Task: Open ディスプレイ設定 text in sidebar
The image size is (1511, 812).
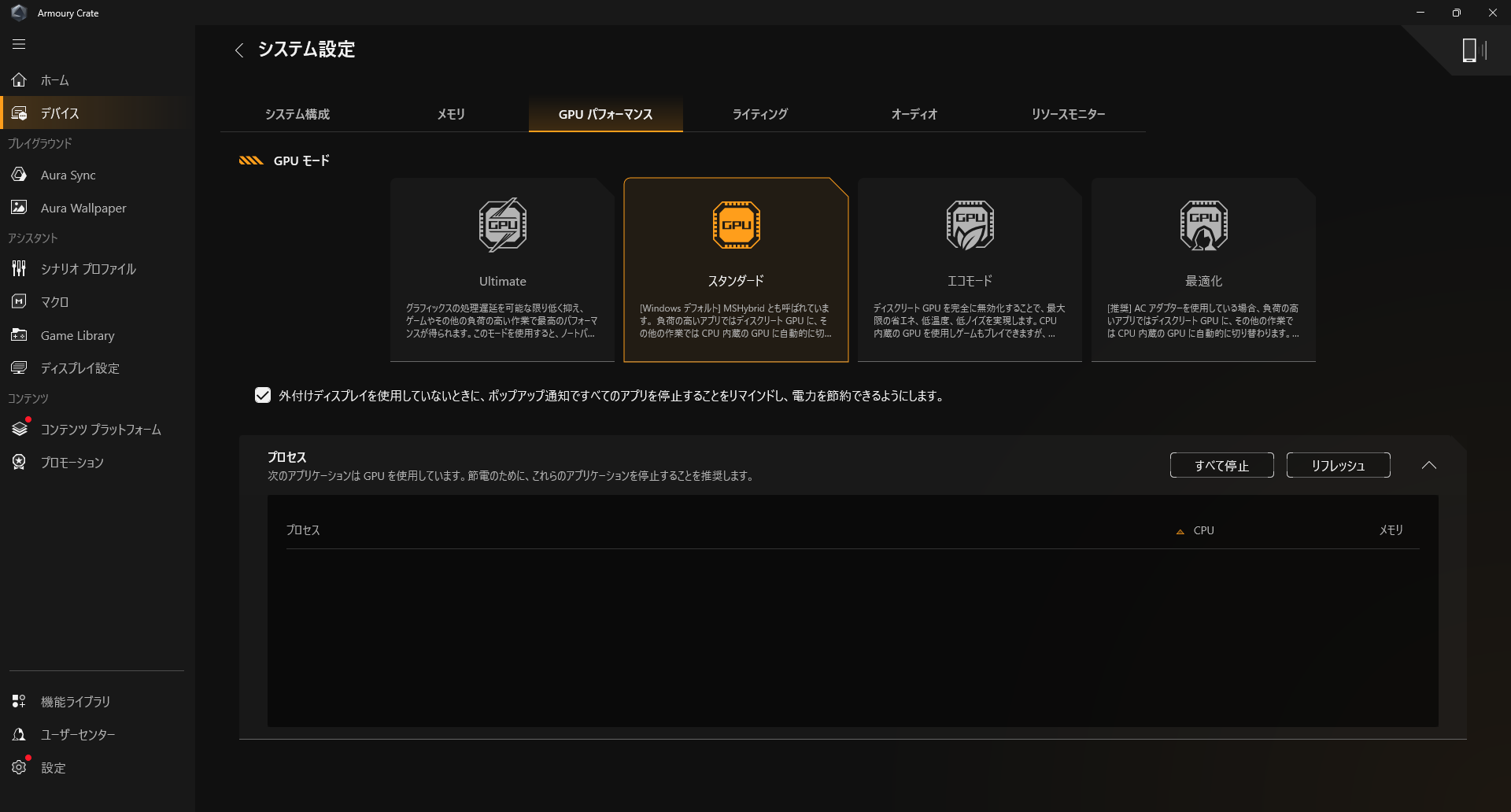Action: pos(80,368)
